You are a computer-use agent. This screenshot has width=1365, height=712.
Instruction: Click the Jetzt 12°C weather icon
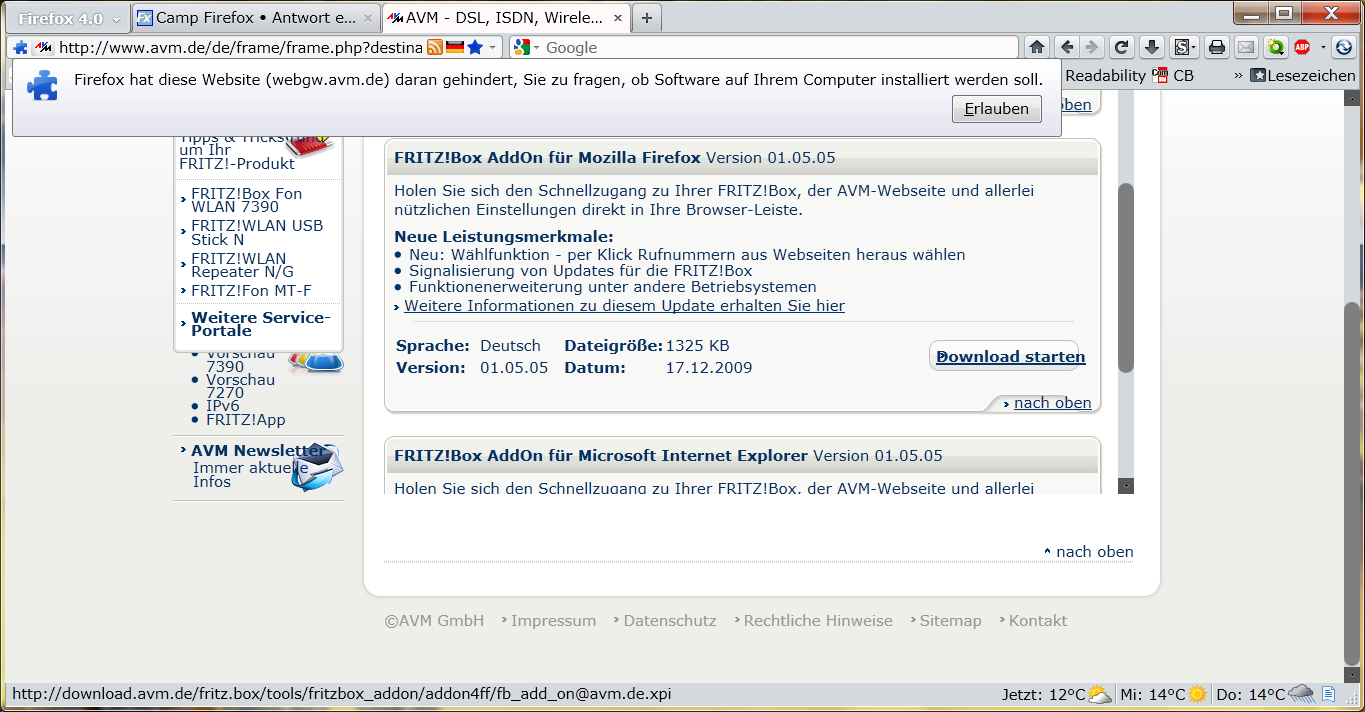coord(1099,694)
